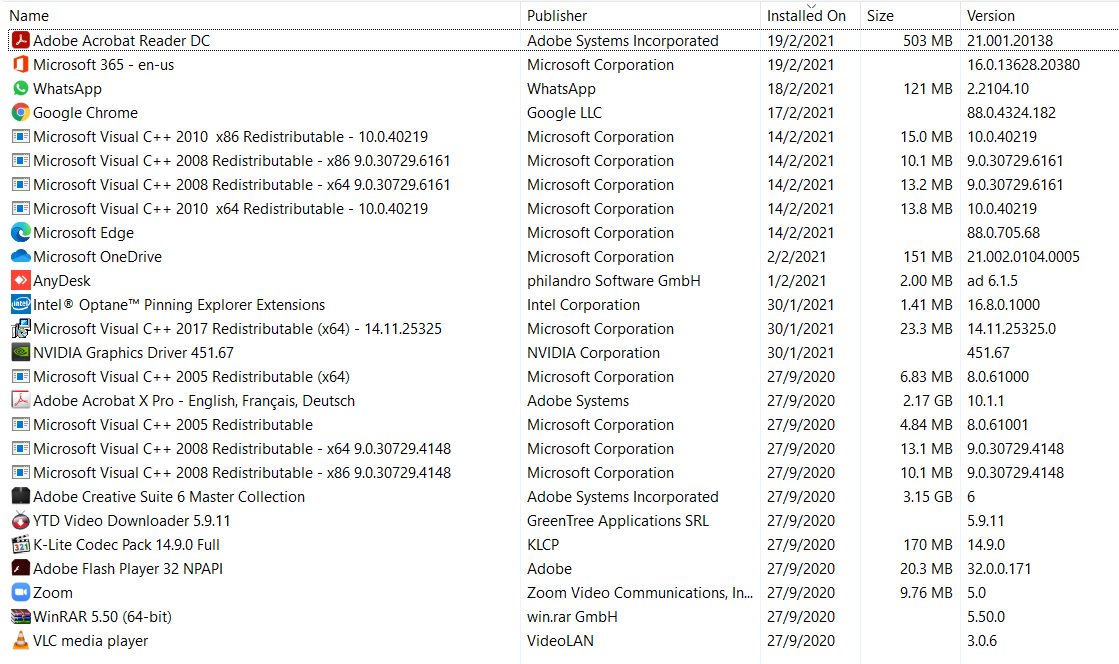Click the Zoom camera icon

21,593
